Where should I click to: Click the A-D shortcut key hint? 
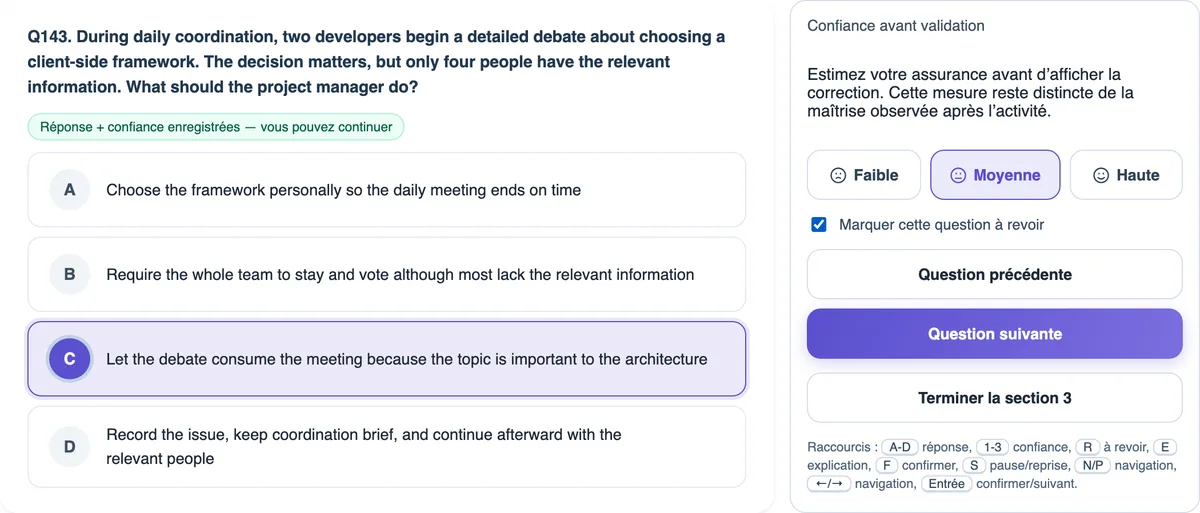coord(900,447)
